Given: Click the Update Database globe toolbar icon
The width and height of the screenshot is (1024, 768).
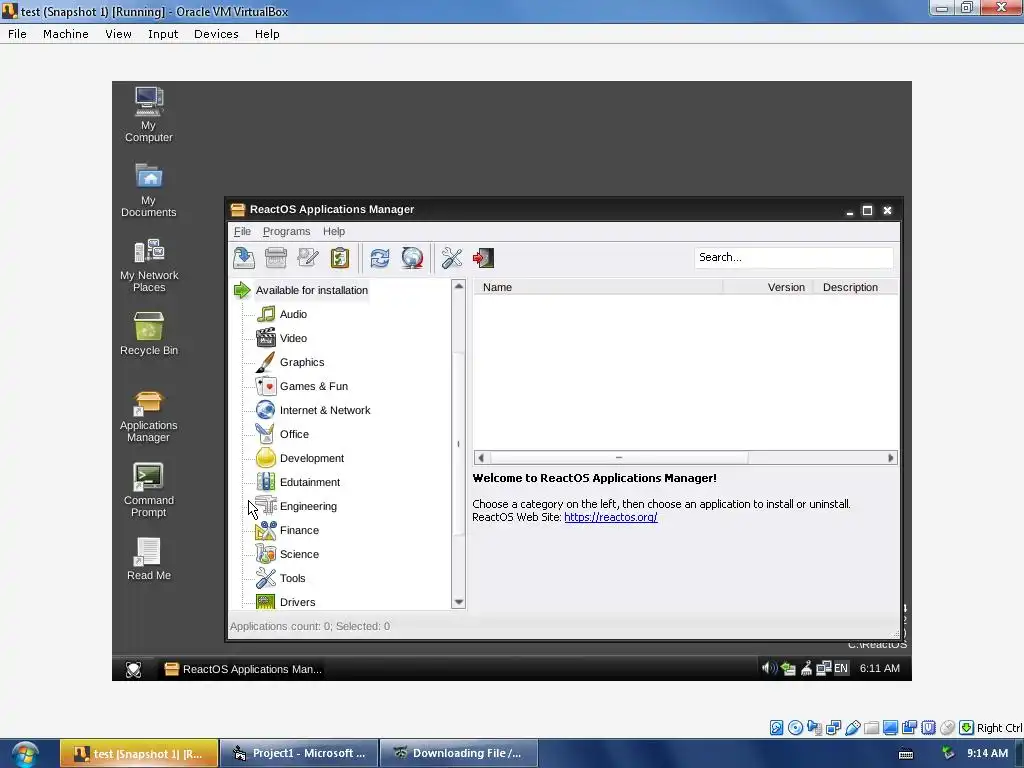Looking at the screenshot, I should [x=412, y=258].
